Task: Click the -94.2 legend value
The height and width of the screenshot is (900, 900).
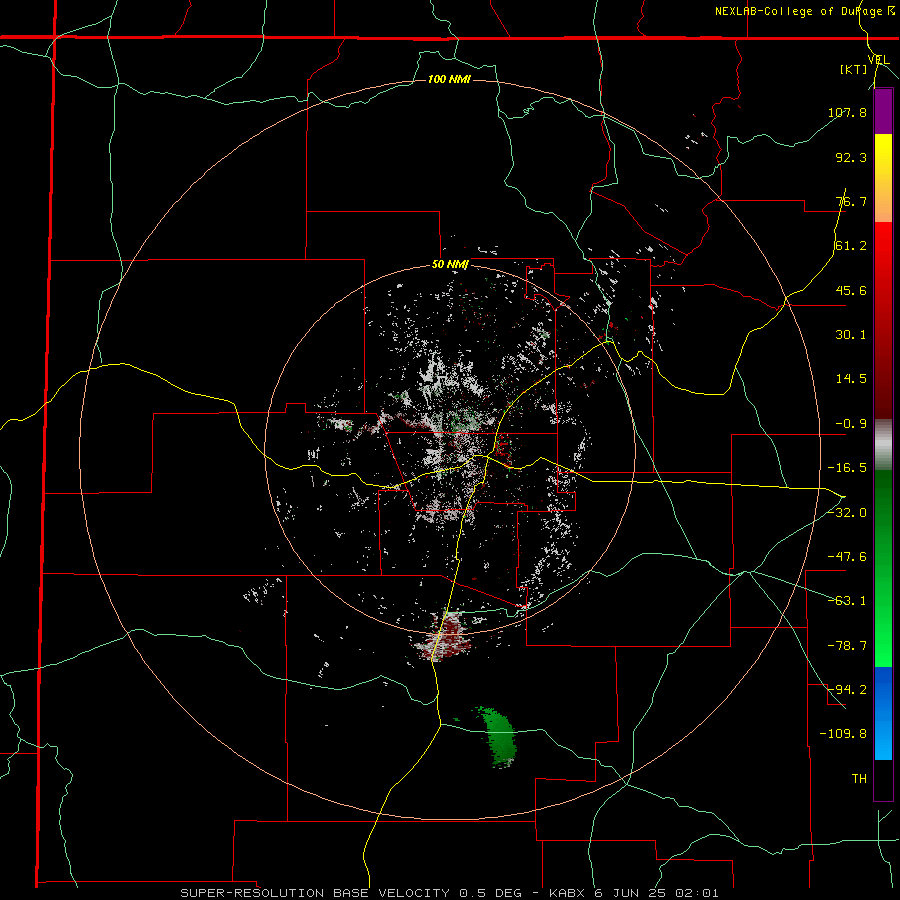Action: point(847,690)
